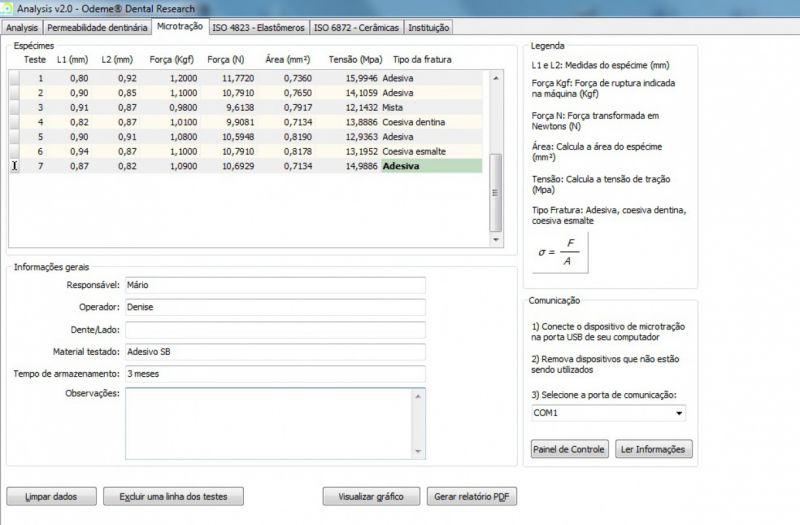Click the Responsável field containing Mário
Screen dimensions: 800x525
[x=275, y=286]
